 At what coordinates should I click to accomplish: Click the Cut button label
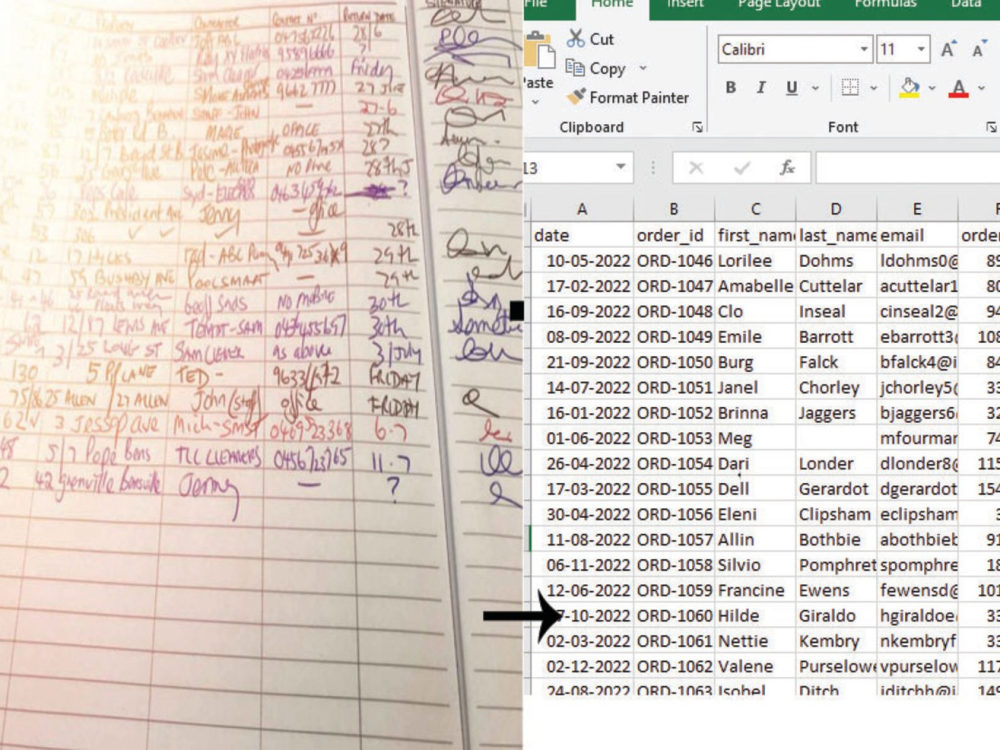pyautogui.click(x=601, y=39)
